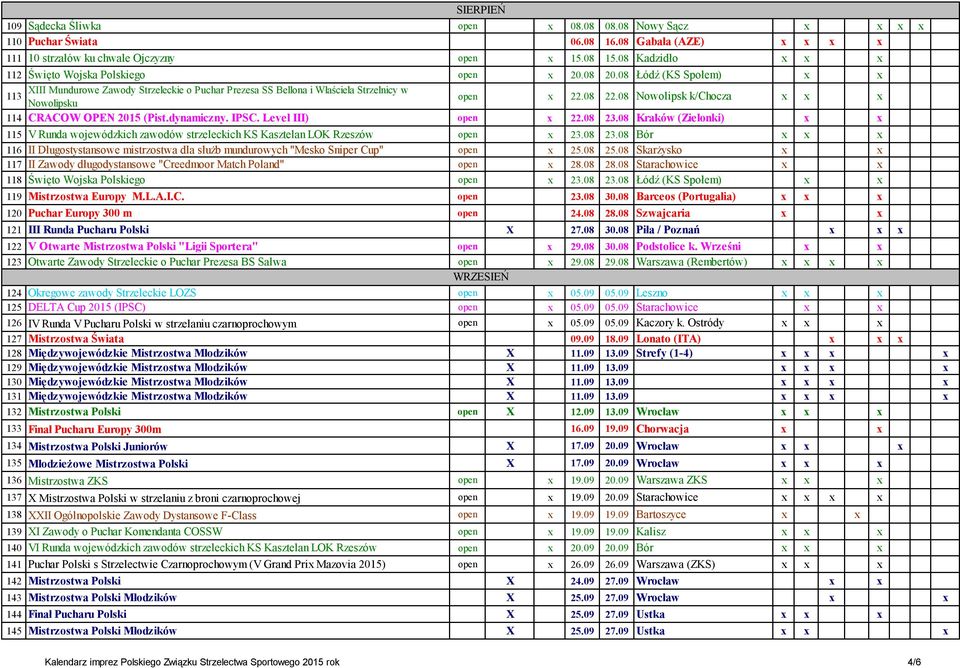The height and width of the screenshot is (668, 960).
Task: Select XXII Ogólnopolskie Zawody Dystansowe F-Class
Action: tap(142, 515)
